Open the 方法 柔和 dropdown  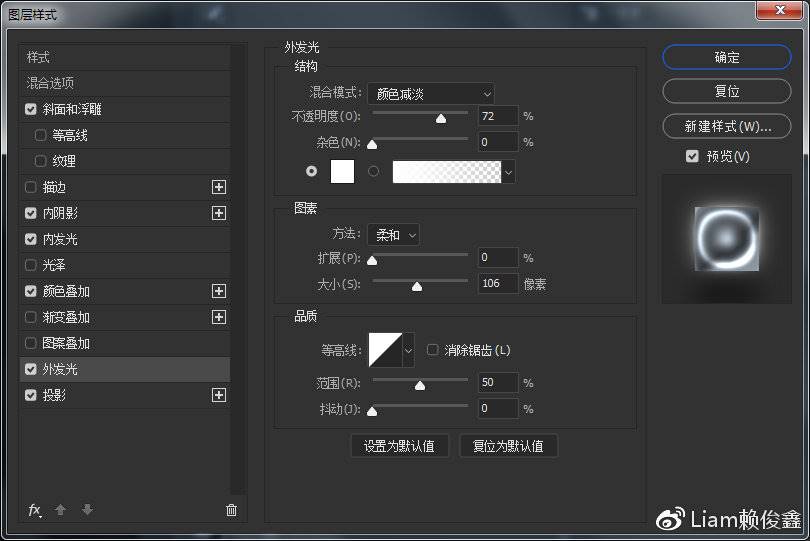click(394, 235)
